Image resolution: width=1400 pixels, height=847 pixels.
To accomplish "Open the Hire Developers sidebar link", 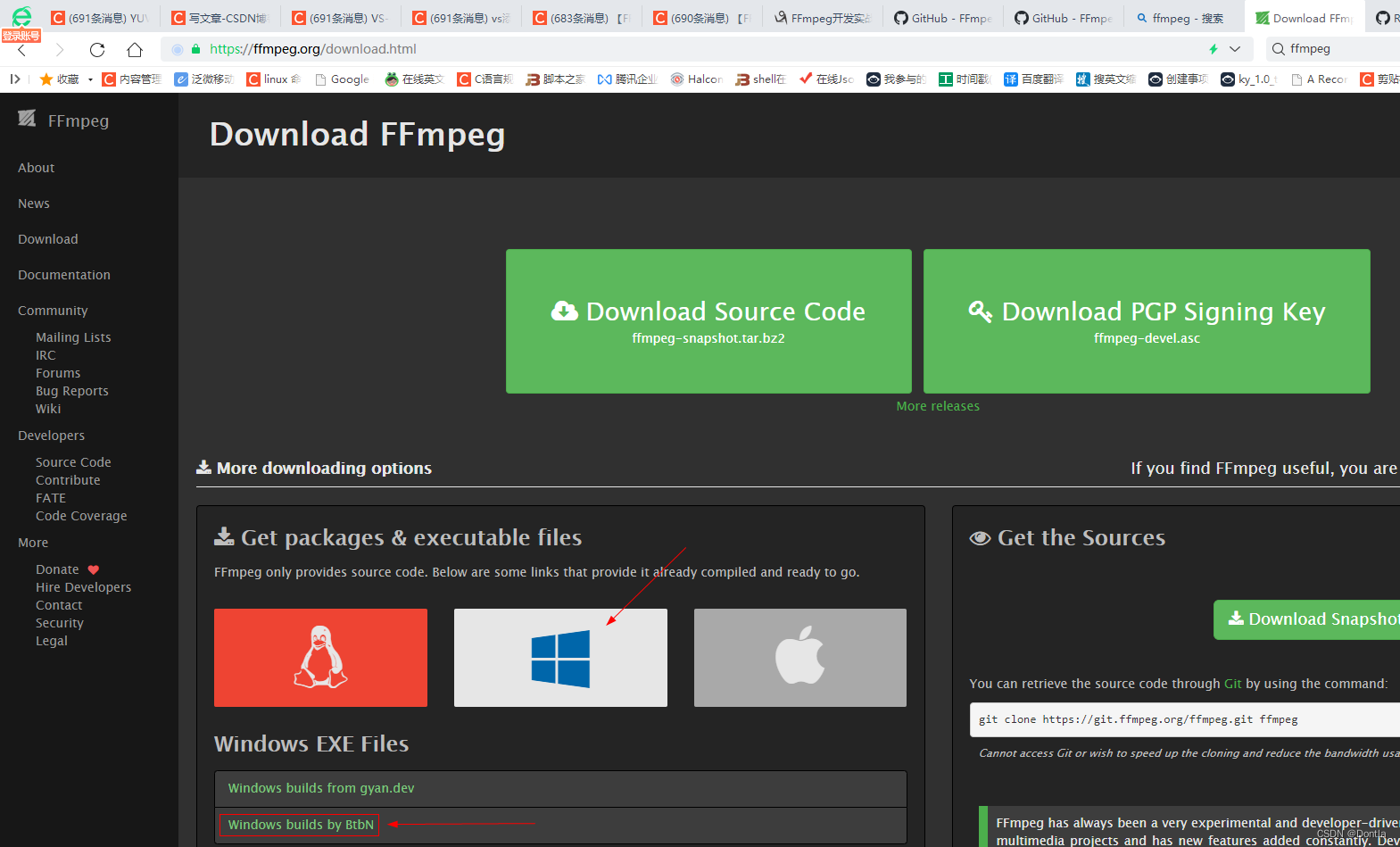I will pos(83,587).
